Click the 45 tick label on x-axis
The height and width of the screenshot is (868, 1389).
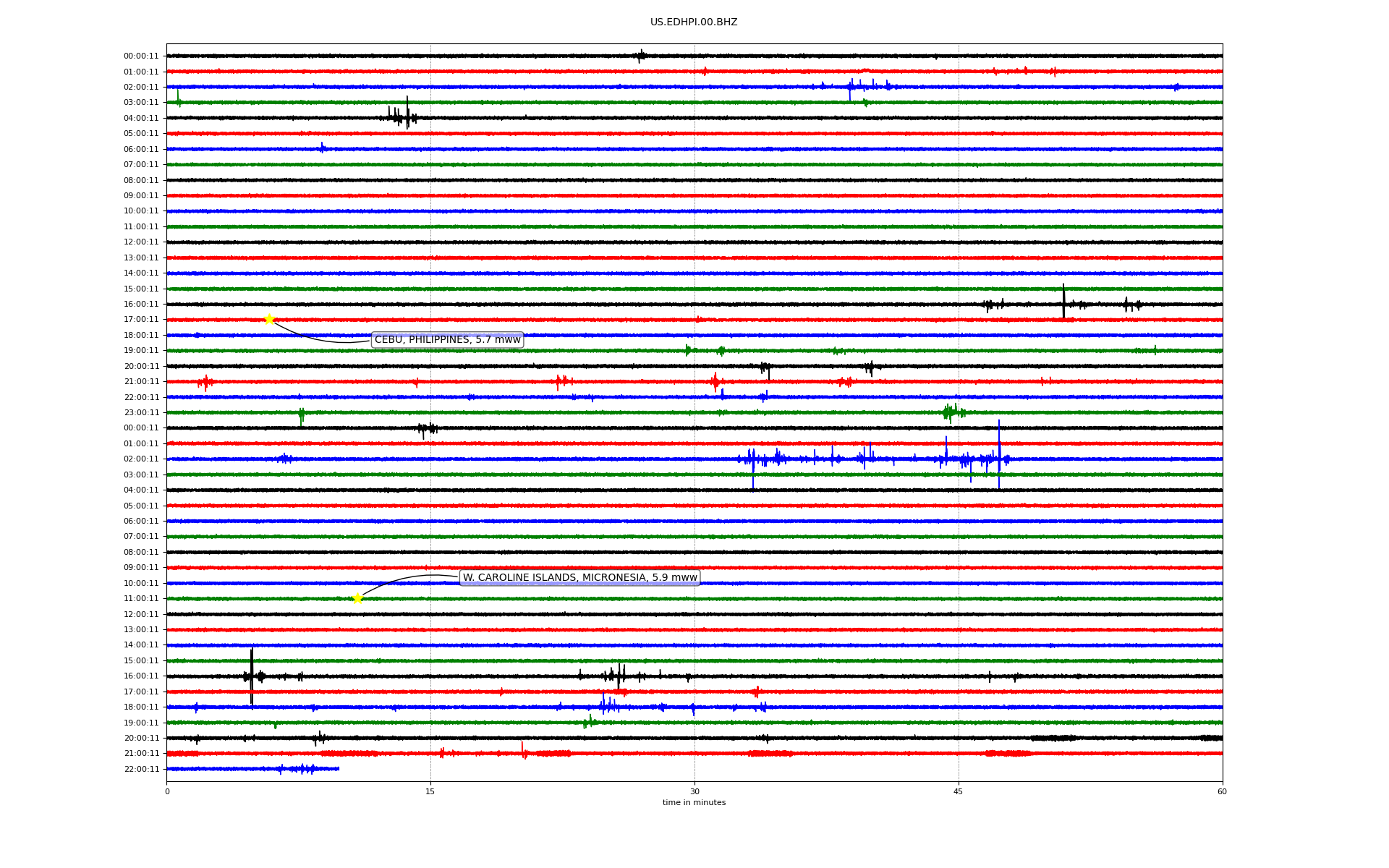(x=958, y=791)
